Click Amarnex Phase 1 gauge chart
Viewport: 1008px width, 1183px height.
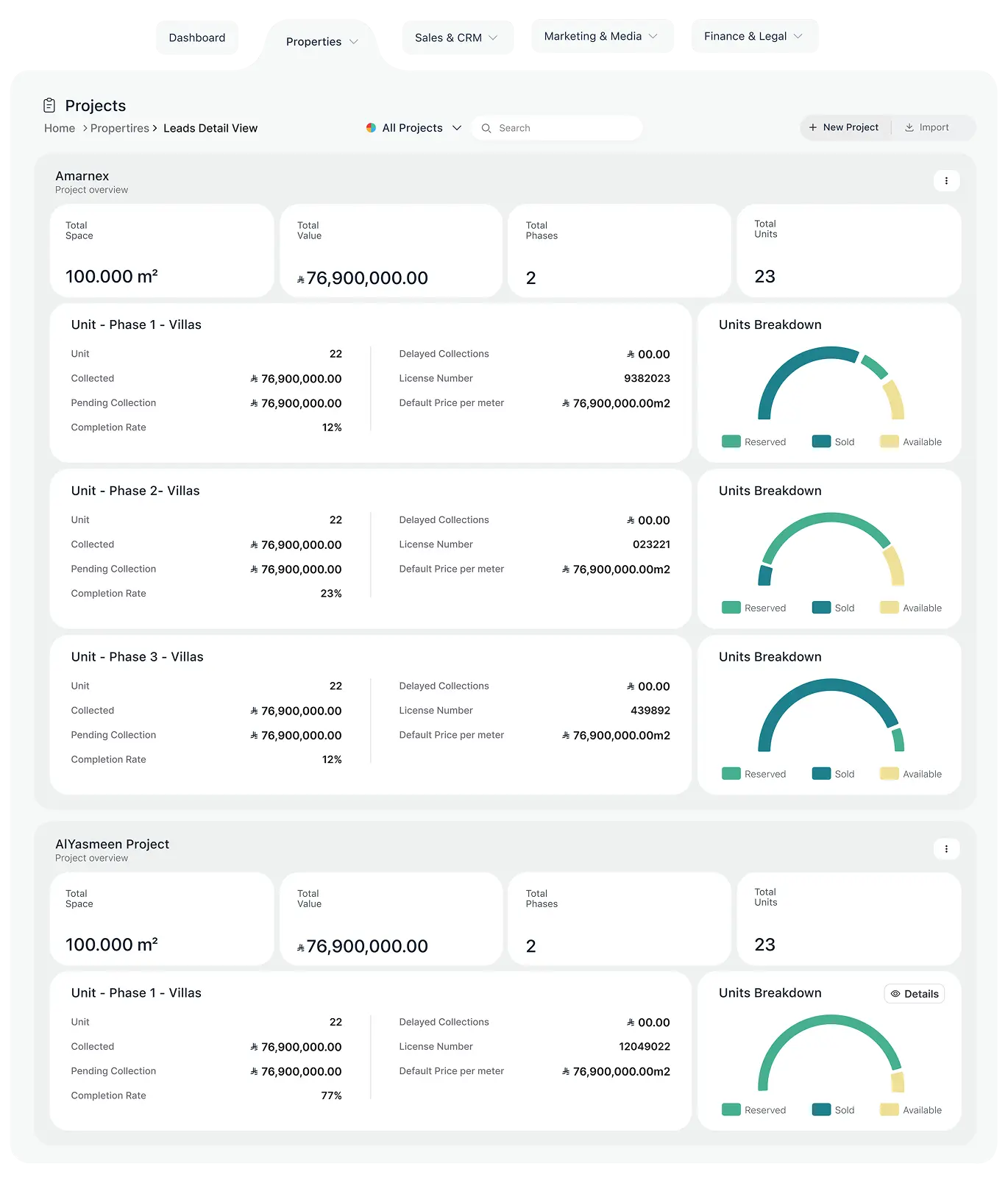[x=831, y=383]
